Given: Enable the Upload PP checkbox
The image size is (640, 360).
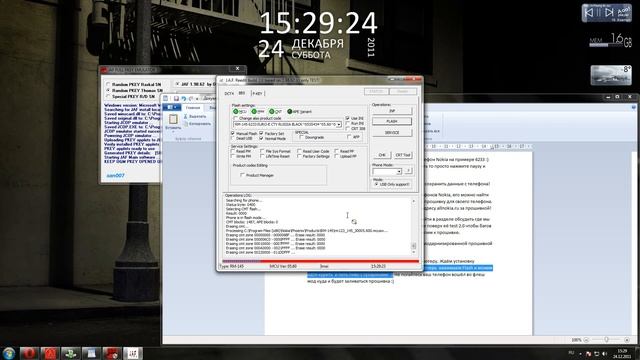Looking at the screenshot, I should coord(336,156).
